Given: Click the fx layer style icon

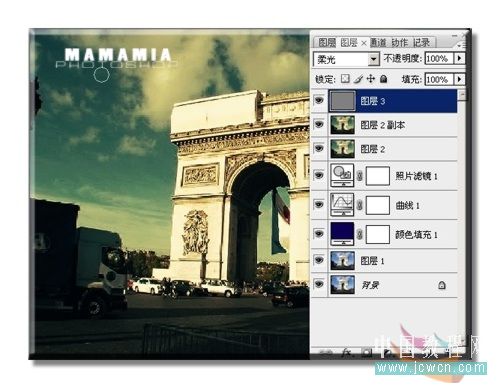Looking at the screenshot, I should coord(347,353).
